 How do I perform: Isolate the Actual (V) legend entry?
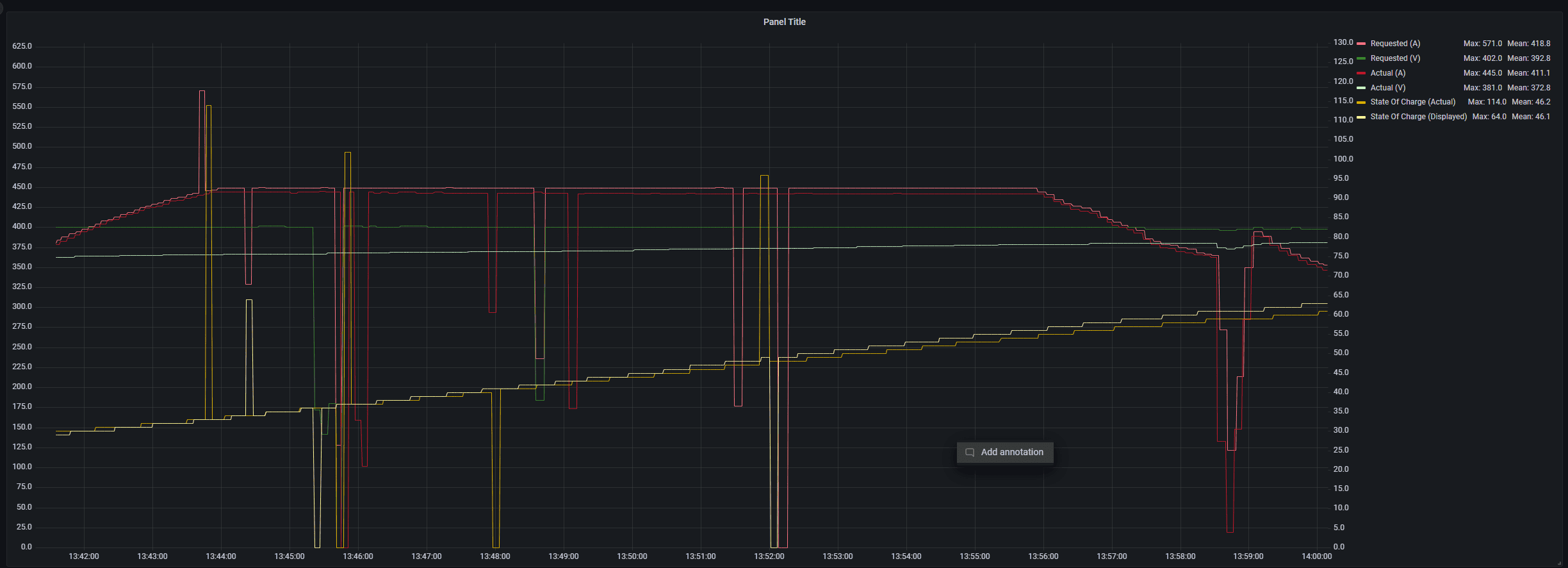coord(1387,88)
